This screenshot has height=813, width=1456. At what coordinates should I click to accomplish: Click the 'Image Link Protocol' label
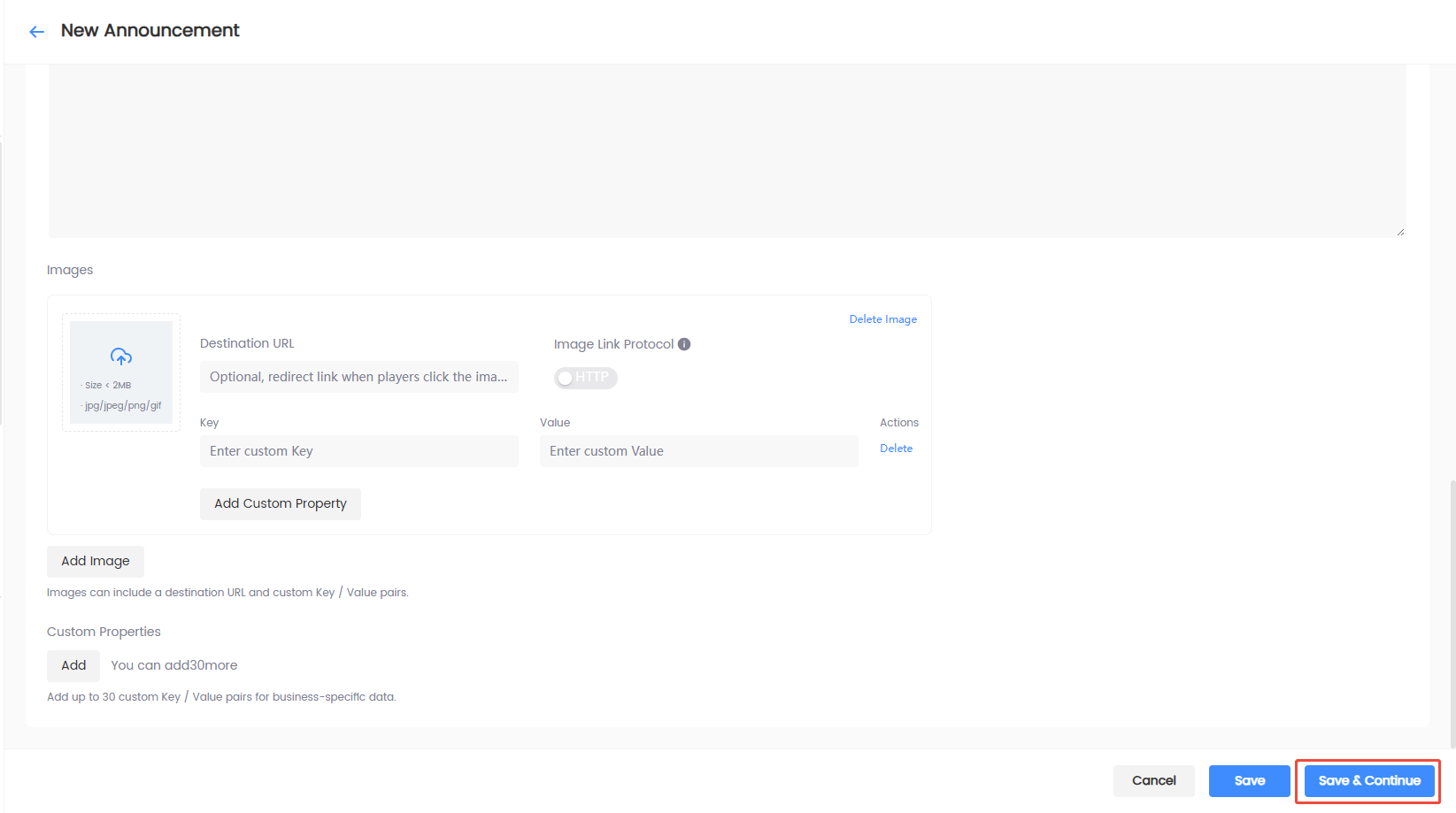click(x=613, y=344)
